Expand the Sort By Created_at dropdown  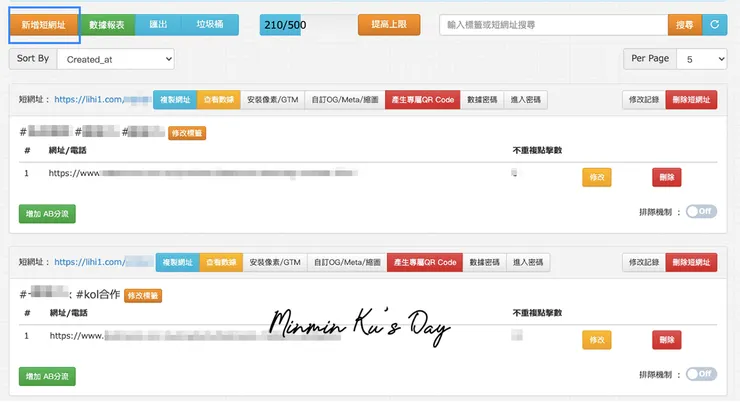[x=115, y=60]
